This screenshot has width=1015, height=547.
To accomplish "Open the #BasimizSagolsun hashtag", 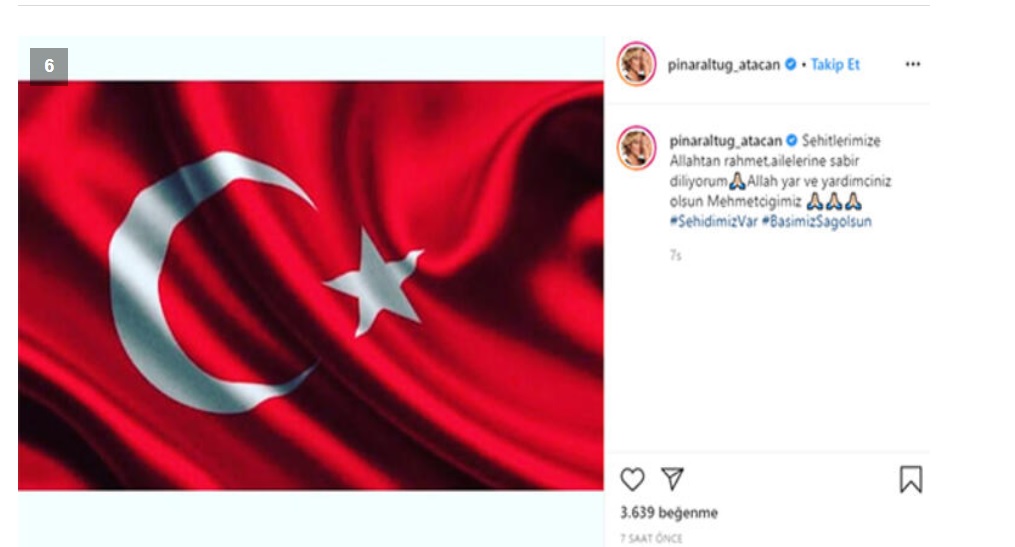I will [817, 221].
